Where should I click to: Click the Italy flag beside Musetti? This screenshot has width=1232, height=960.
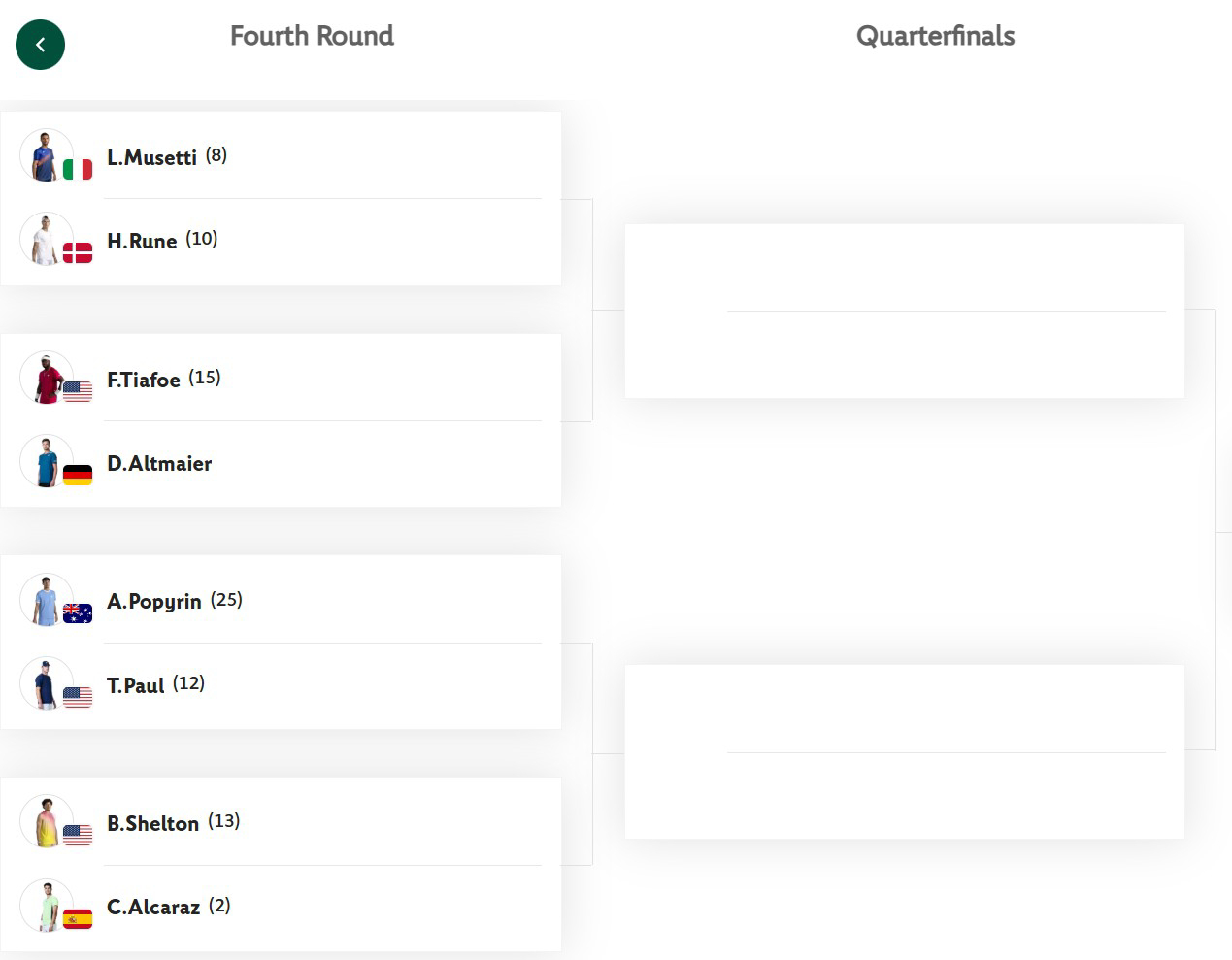point(78,170)
